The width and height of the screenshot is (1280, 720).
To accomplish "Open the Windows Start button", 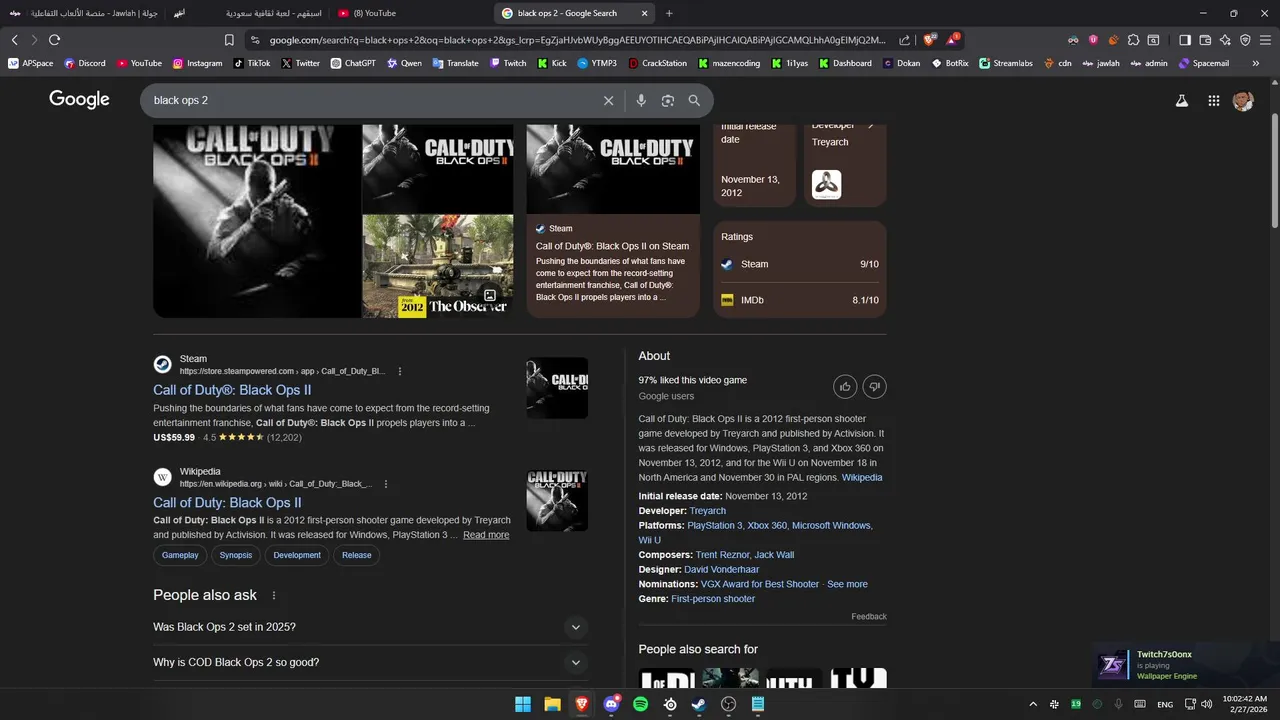I will [523, 704].
